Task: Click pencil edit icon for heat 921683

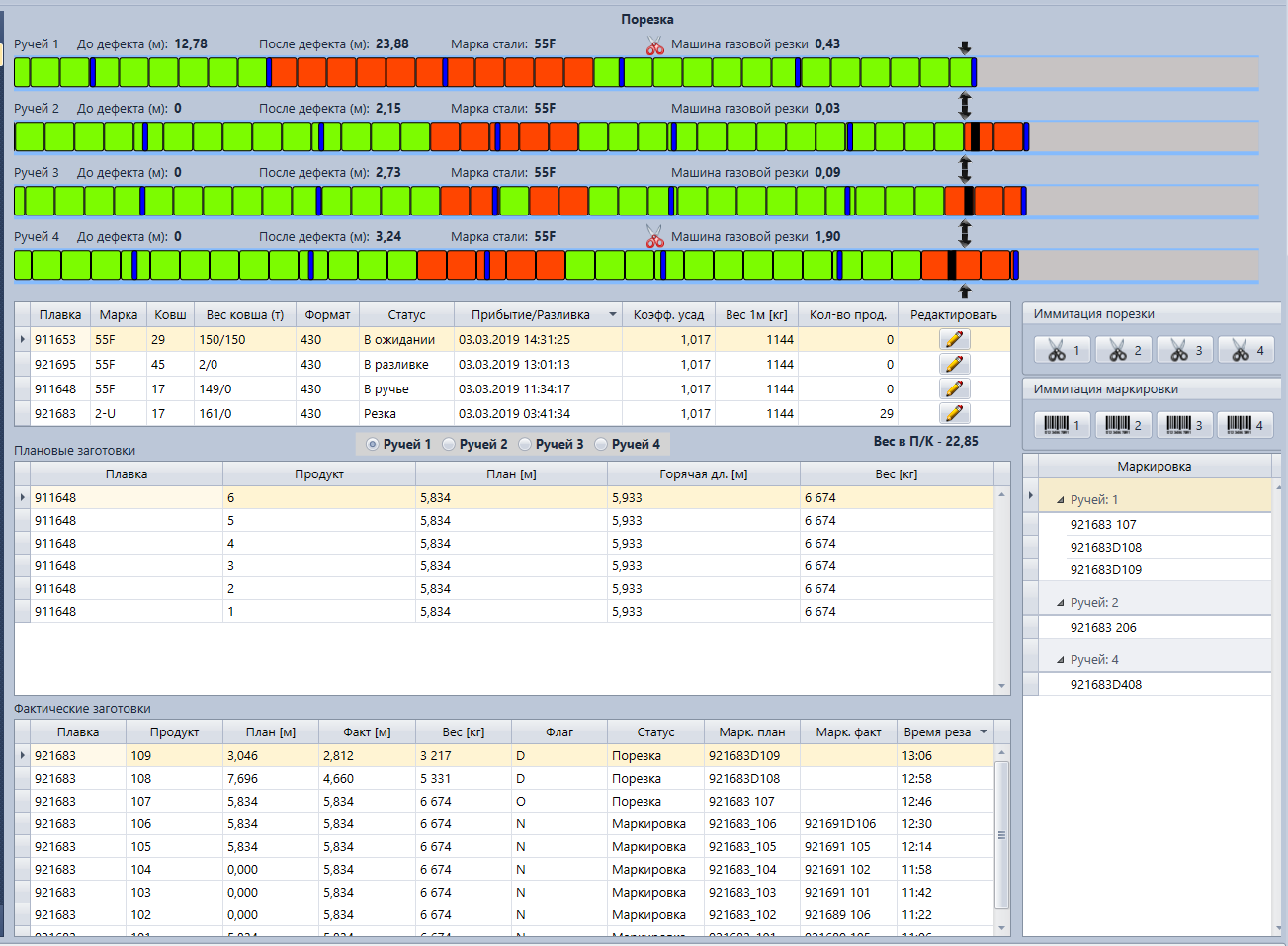Action: (954, 414)
